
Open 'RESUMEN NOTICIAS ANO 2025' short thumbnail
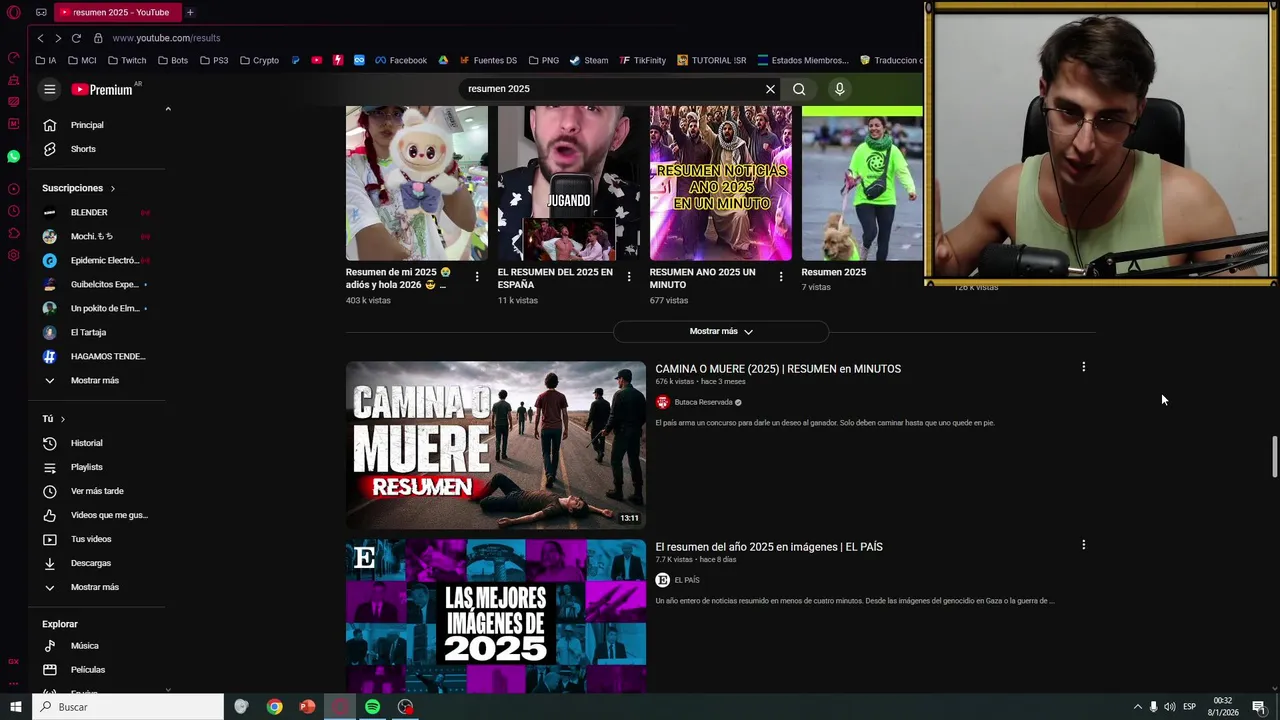(x=721, y=183)
